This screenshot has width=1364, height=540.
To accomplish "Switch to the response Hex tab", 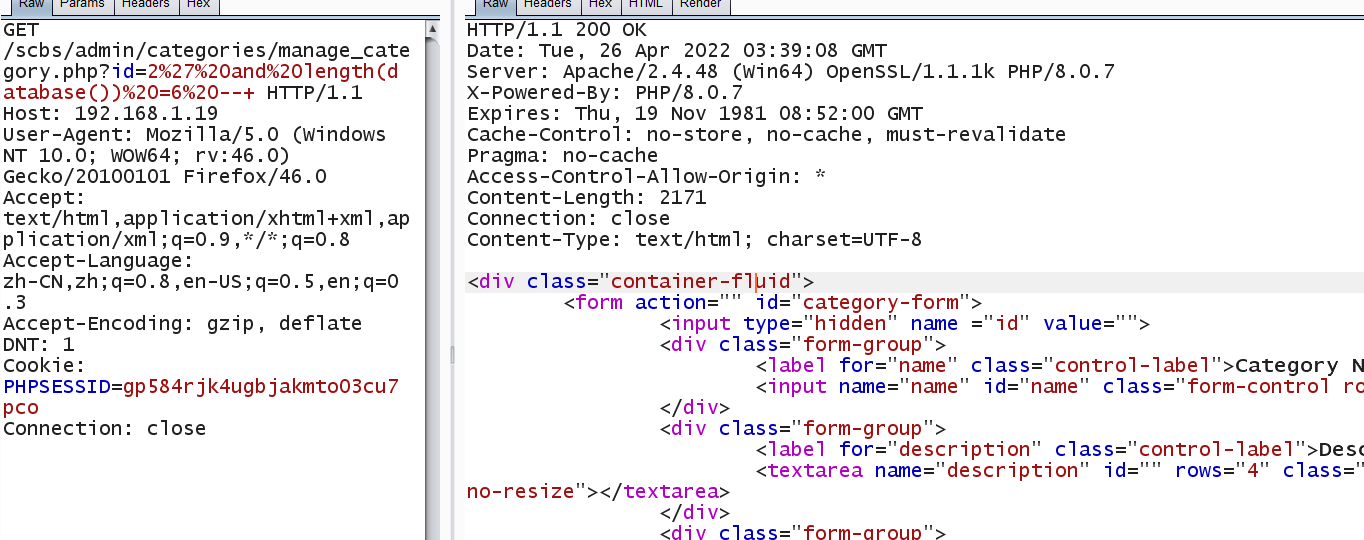I will [600, 5].
